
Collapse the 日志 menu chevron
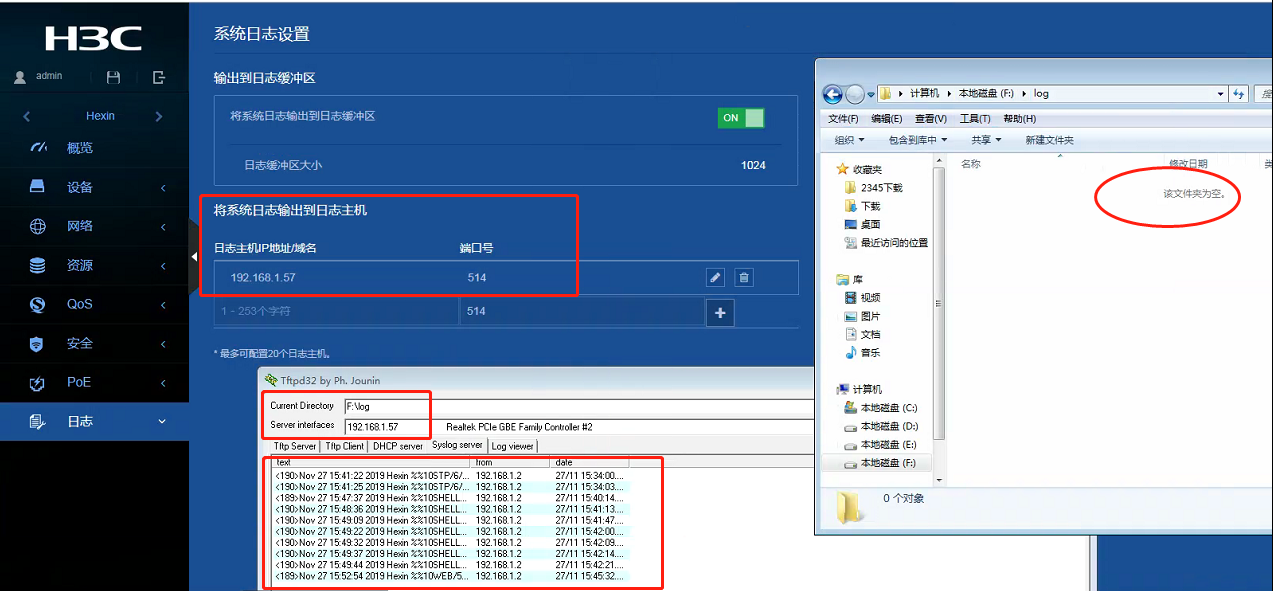[x=163, y=421]
